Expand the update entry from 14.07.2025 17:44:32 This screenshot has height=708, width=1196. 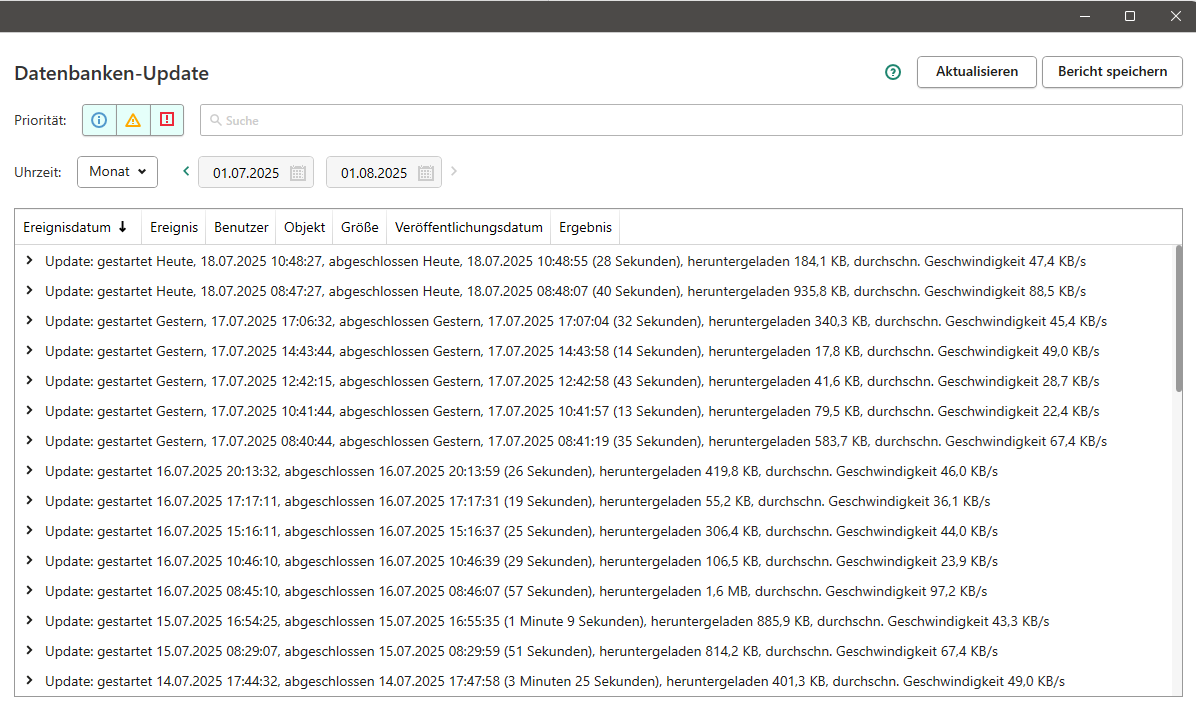click(29, 681)
